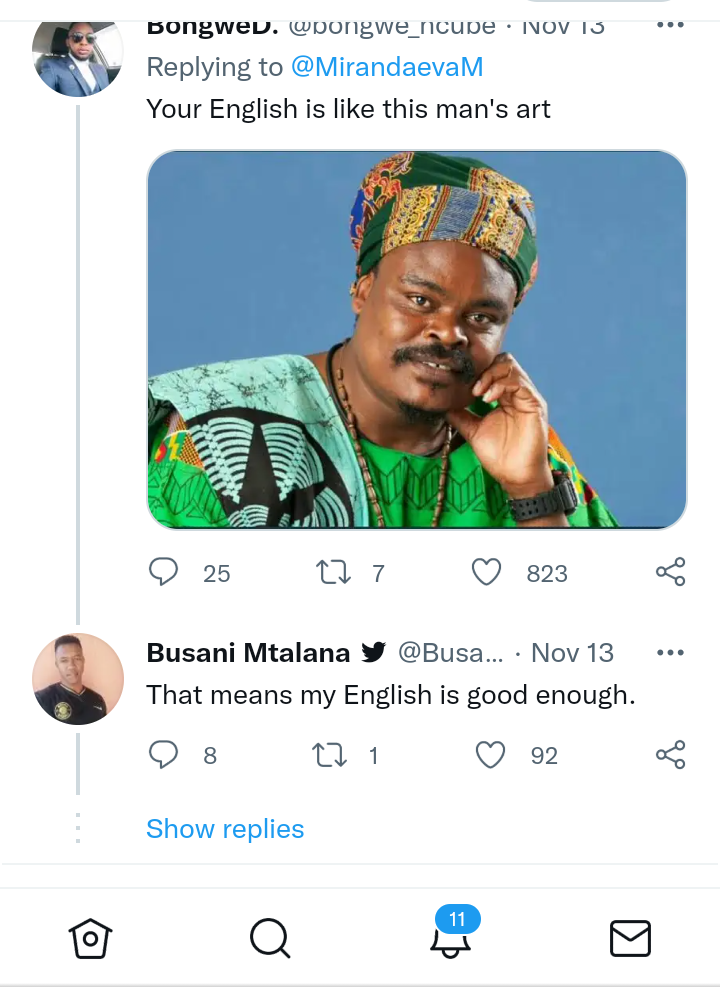The width and height of the screenshot is (720, 1003).
Task: Open more options on Busani Mtalana's tweet
Action: point(670,653)
